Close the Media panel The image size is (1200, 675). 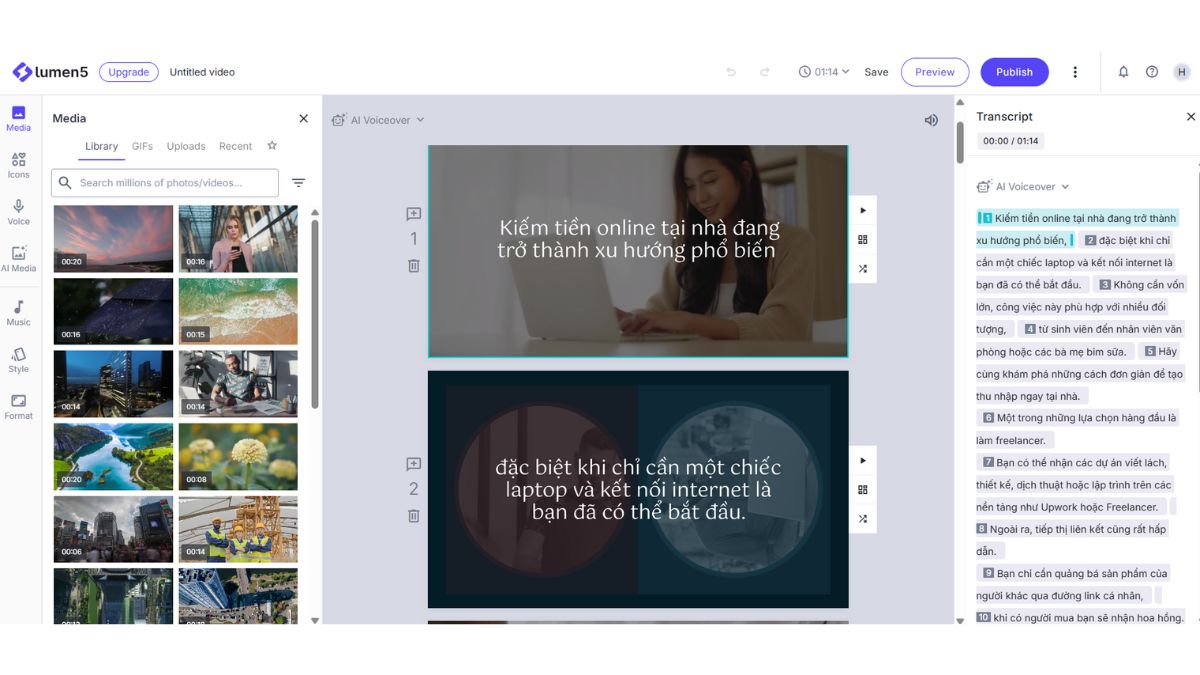point(304,118)
